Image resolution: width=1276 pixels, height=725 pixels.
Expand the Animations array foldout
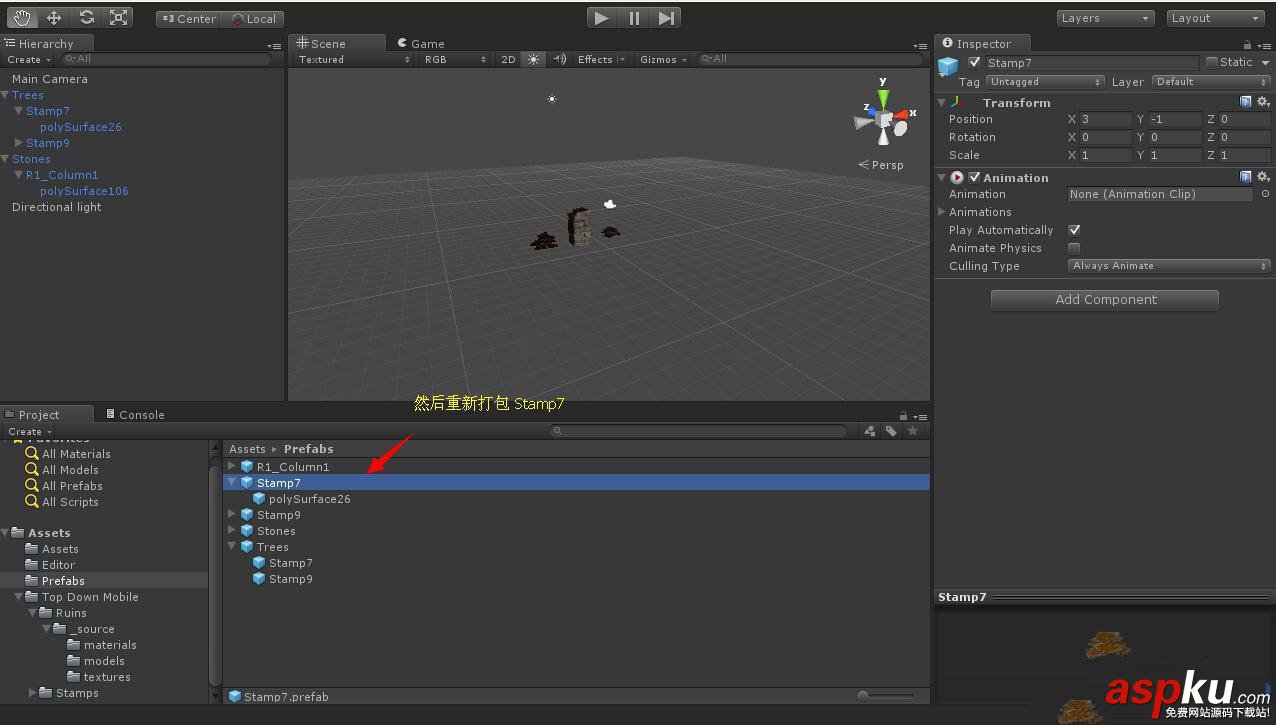pyautogui.click(x=942, y=212)
